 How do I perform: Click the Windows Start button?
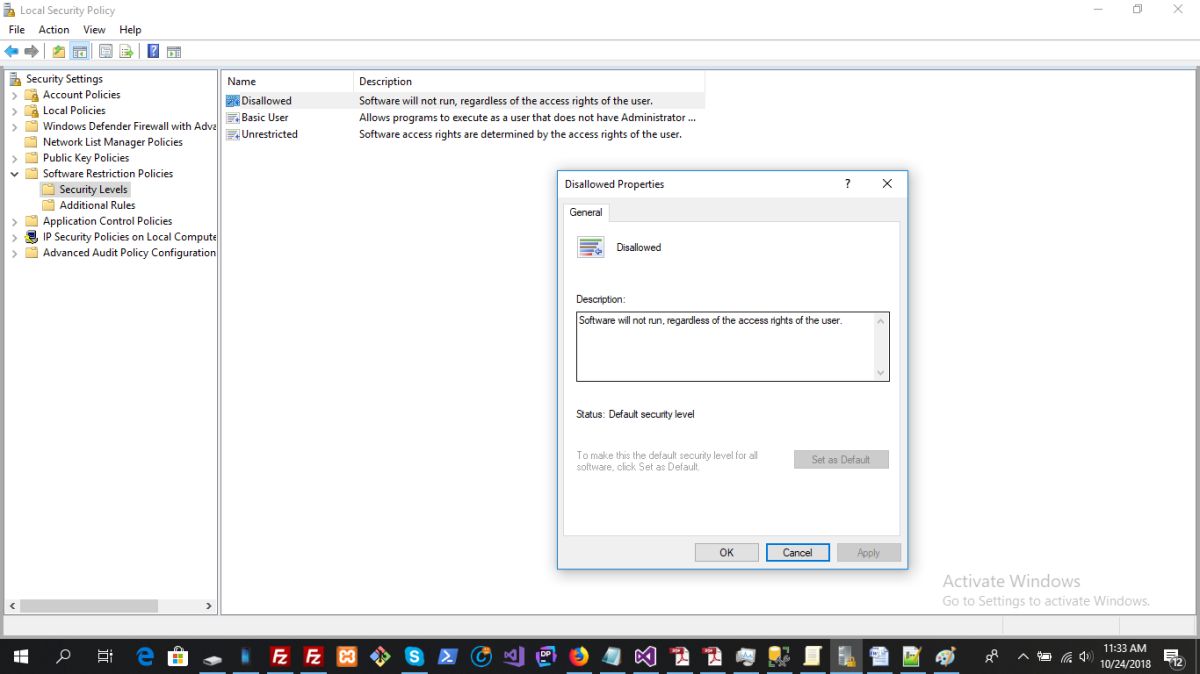pyautogui.click(x=21, y=657)
